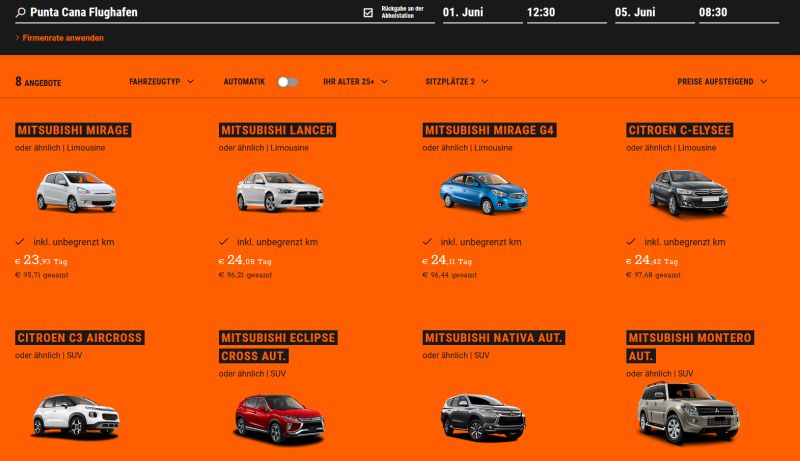Click the checkmark icon under Citroen C-Elysee

[x=631, y=242]
